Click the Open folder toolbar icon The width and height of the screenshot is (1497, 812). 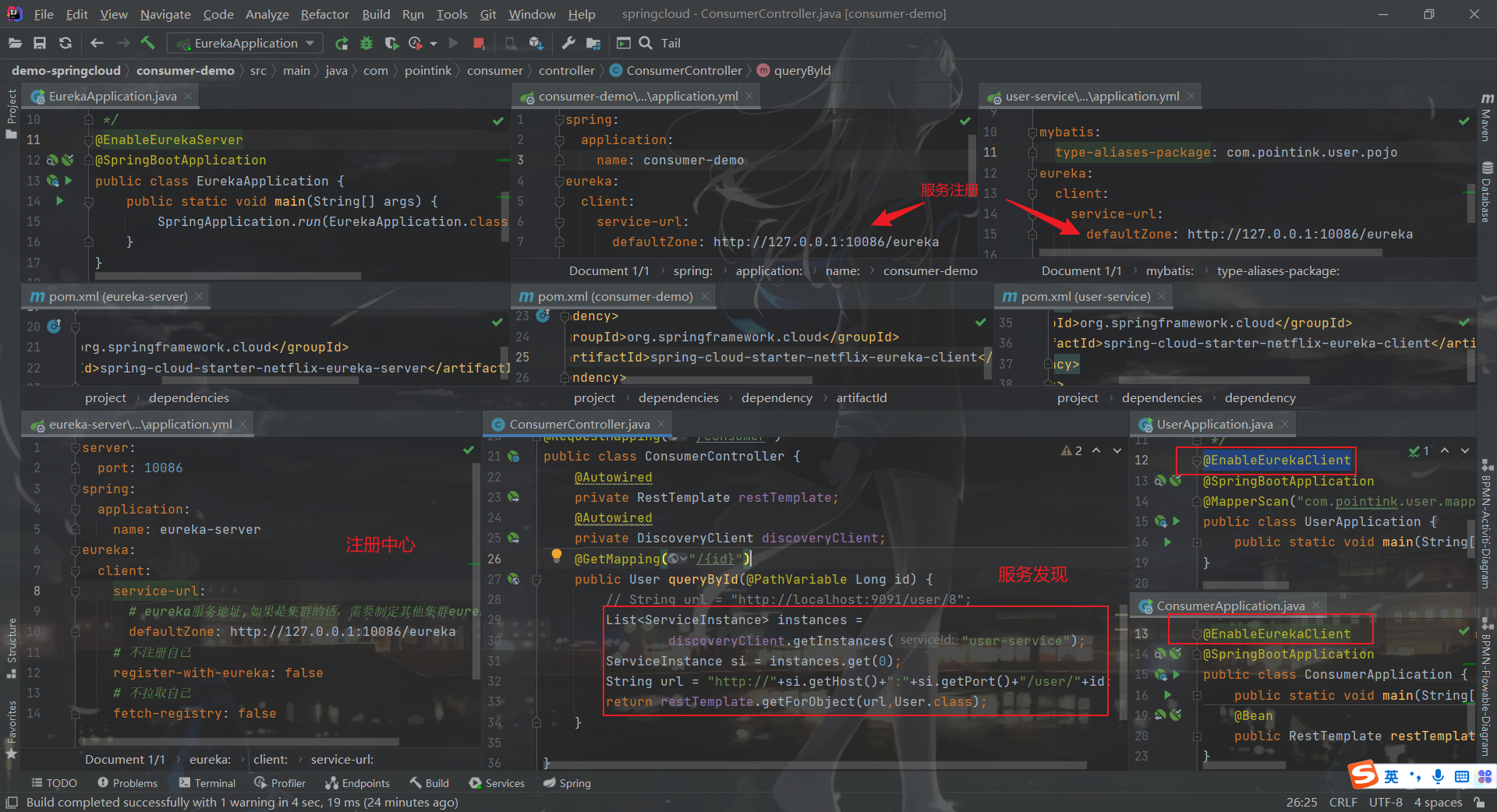point(15,44)
